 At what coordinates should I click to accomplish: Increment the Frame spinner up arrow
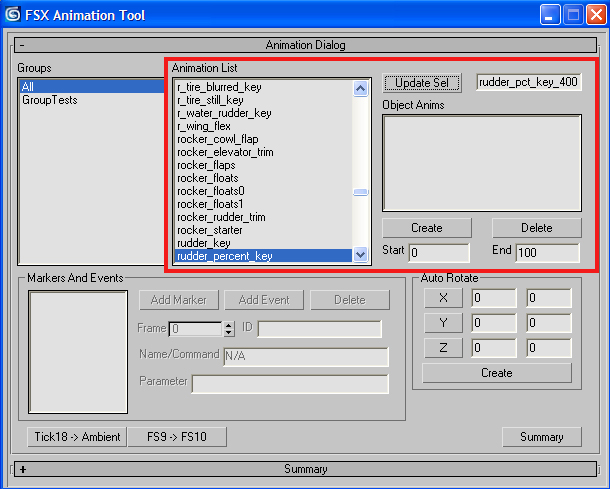click(x=229, y=325)
